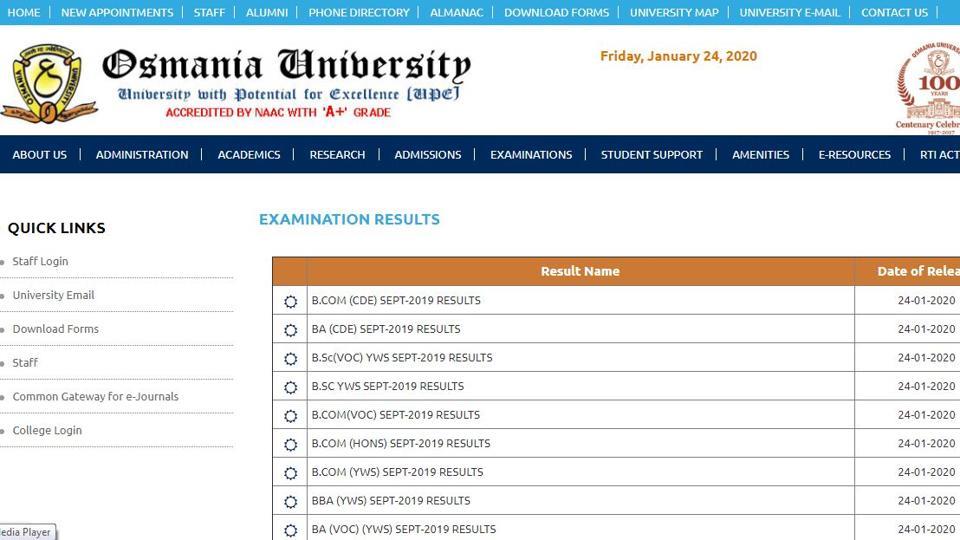This screenshot has width=960, height=540.
Task: Open PHONE DIRECTORY
Action: coord(359,12)
